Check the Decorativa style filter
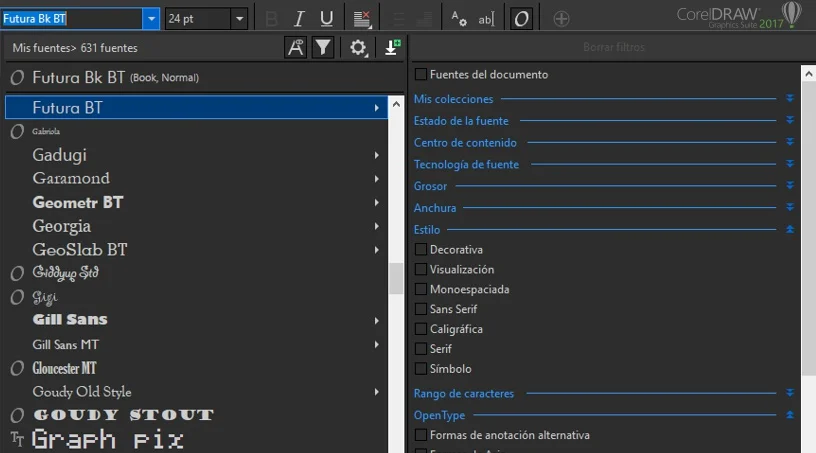816x453 pixels. coord(420,249)
